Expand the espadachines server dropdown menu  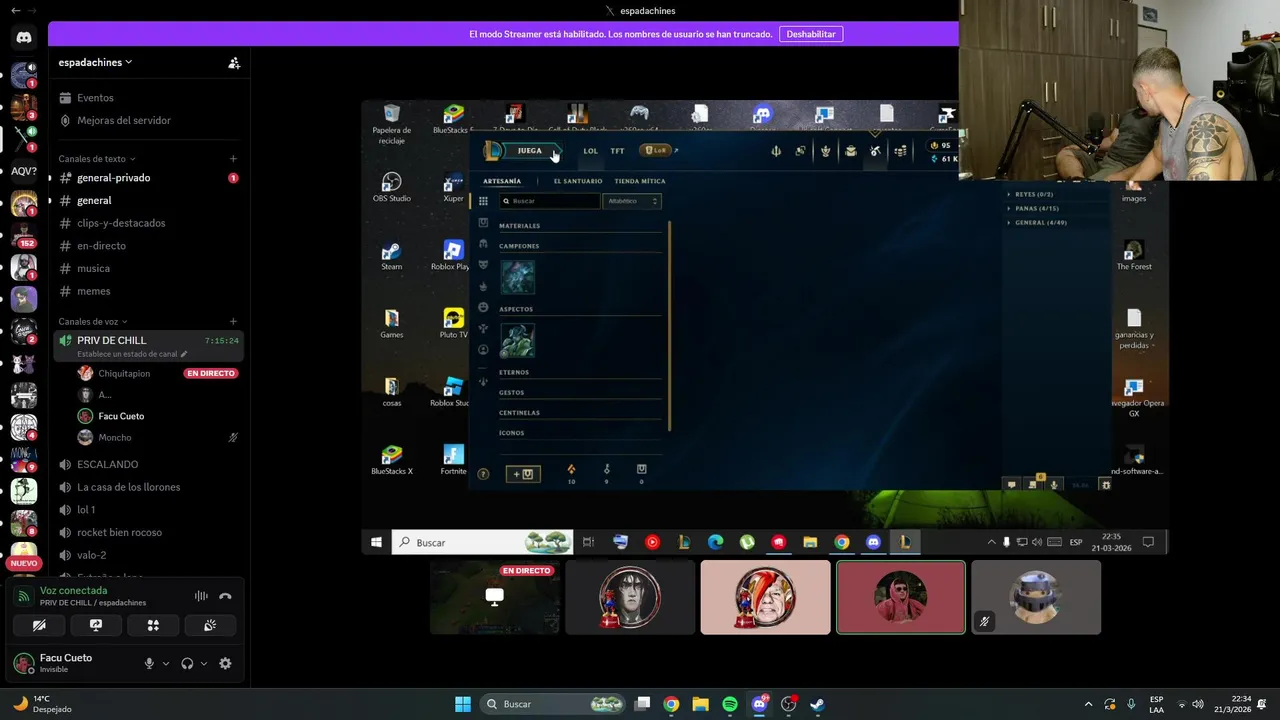96,62
